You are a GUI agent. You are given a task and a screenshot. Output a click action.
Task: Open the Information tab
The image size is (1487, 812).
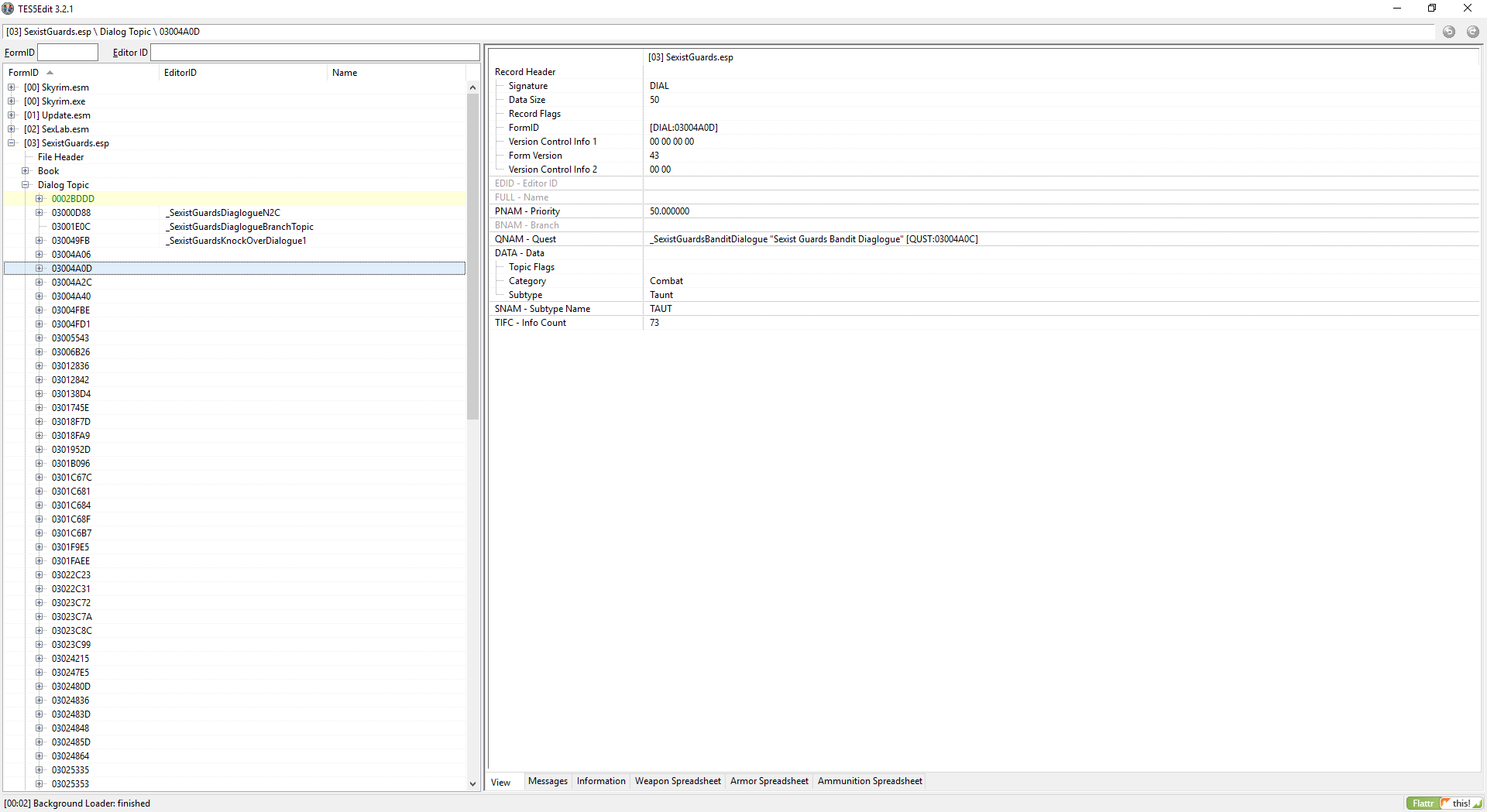(601, 781)
